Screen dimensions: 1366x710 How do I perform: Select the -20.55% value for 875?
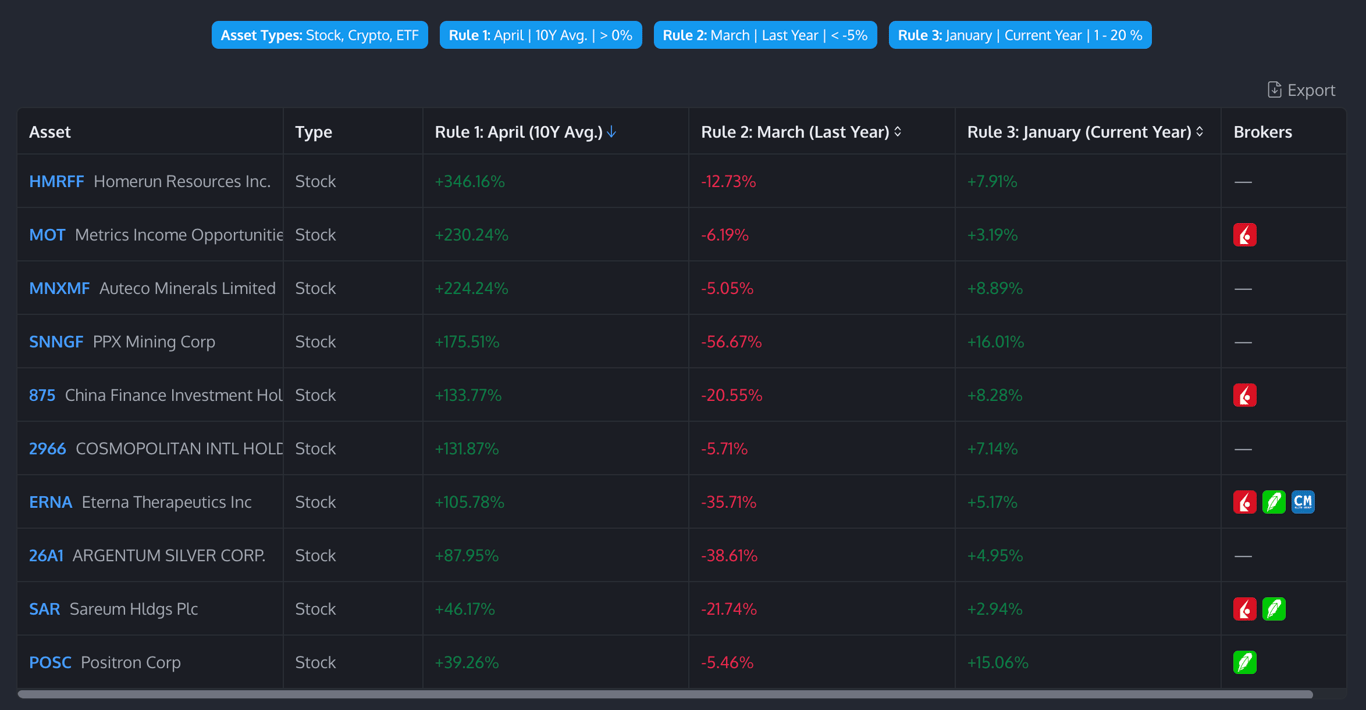click(x=731, y=395)
